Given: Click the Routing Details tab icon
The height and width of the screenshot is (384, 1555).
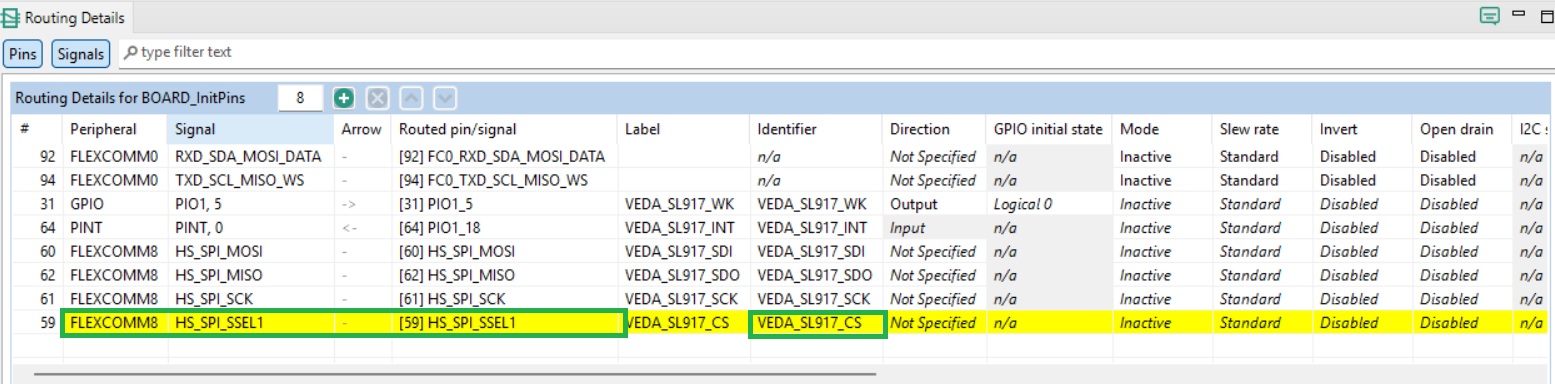Looking at the screenshot, I should pos(10,17).
